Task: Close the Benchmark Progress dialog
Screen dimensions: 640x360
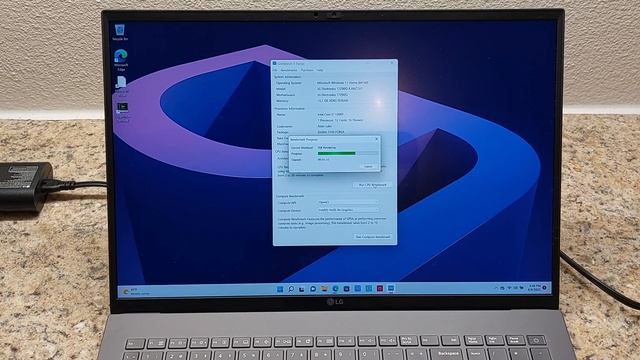Action: tap(376, 139)
